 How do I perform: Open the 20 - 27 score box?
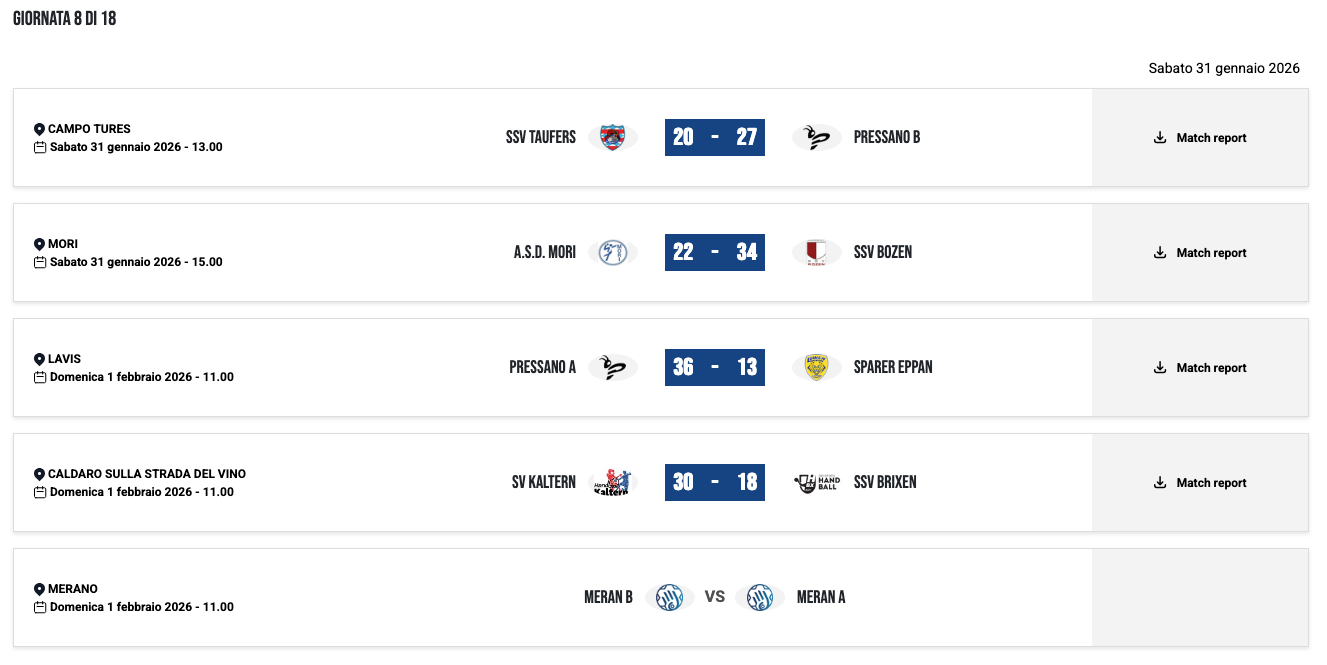coord(714,138)
